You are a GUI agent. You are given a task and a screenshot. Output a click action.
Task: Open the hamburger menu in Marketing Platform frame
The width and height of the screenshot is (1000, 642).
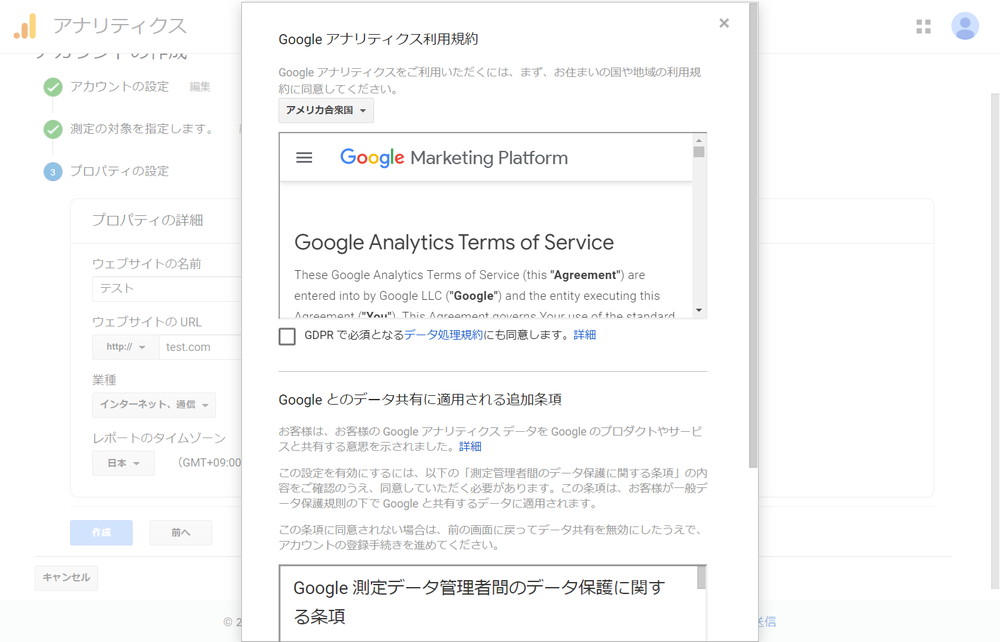tap(304, 157)
